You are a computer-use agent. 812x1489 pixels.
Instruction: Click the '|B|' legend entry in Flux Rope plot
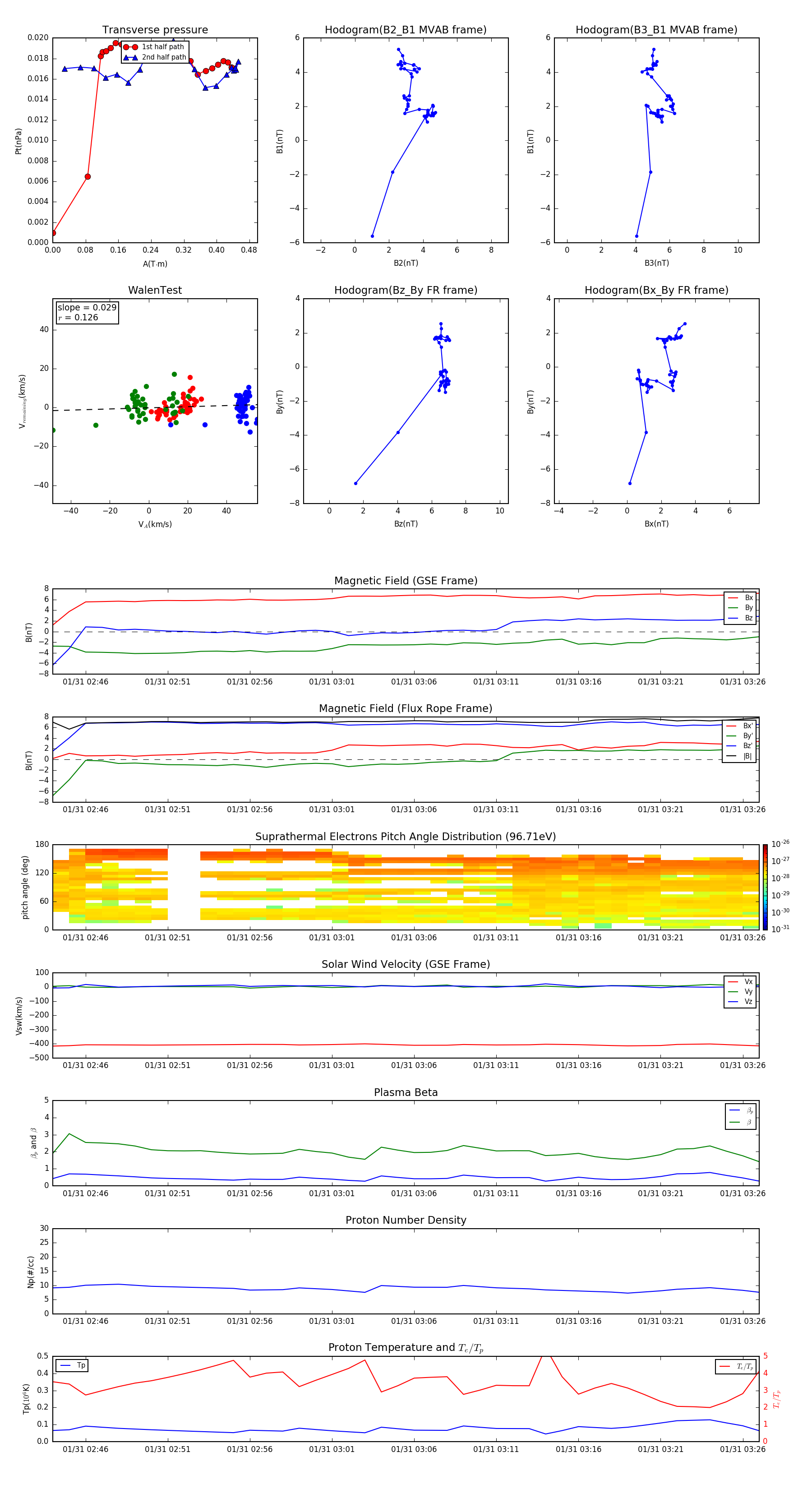(x=739, y=756)
